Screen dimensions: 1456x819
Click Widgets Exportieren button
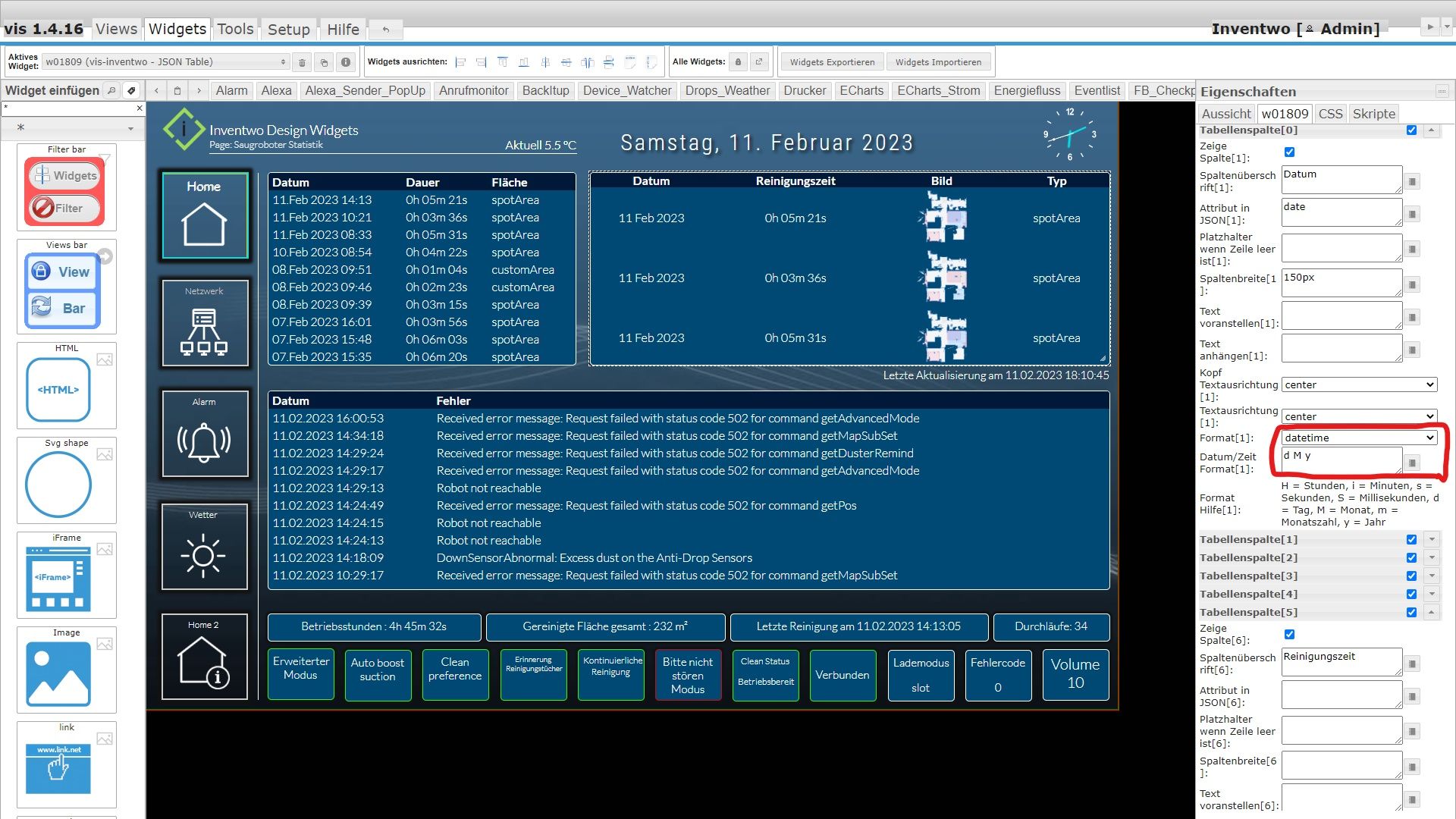click(x=832, y=62)
